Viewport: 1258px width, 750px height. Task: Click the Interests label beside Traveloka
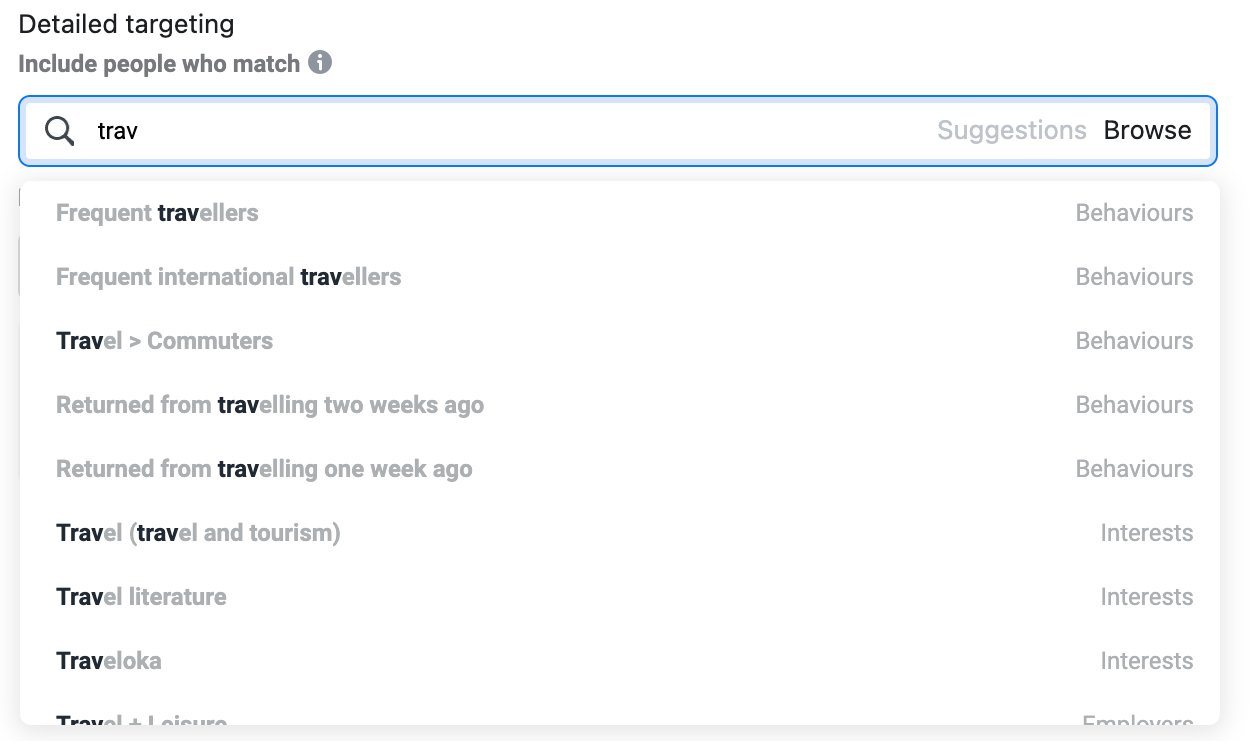pyautogui.click(x=1147, y=660)
